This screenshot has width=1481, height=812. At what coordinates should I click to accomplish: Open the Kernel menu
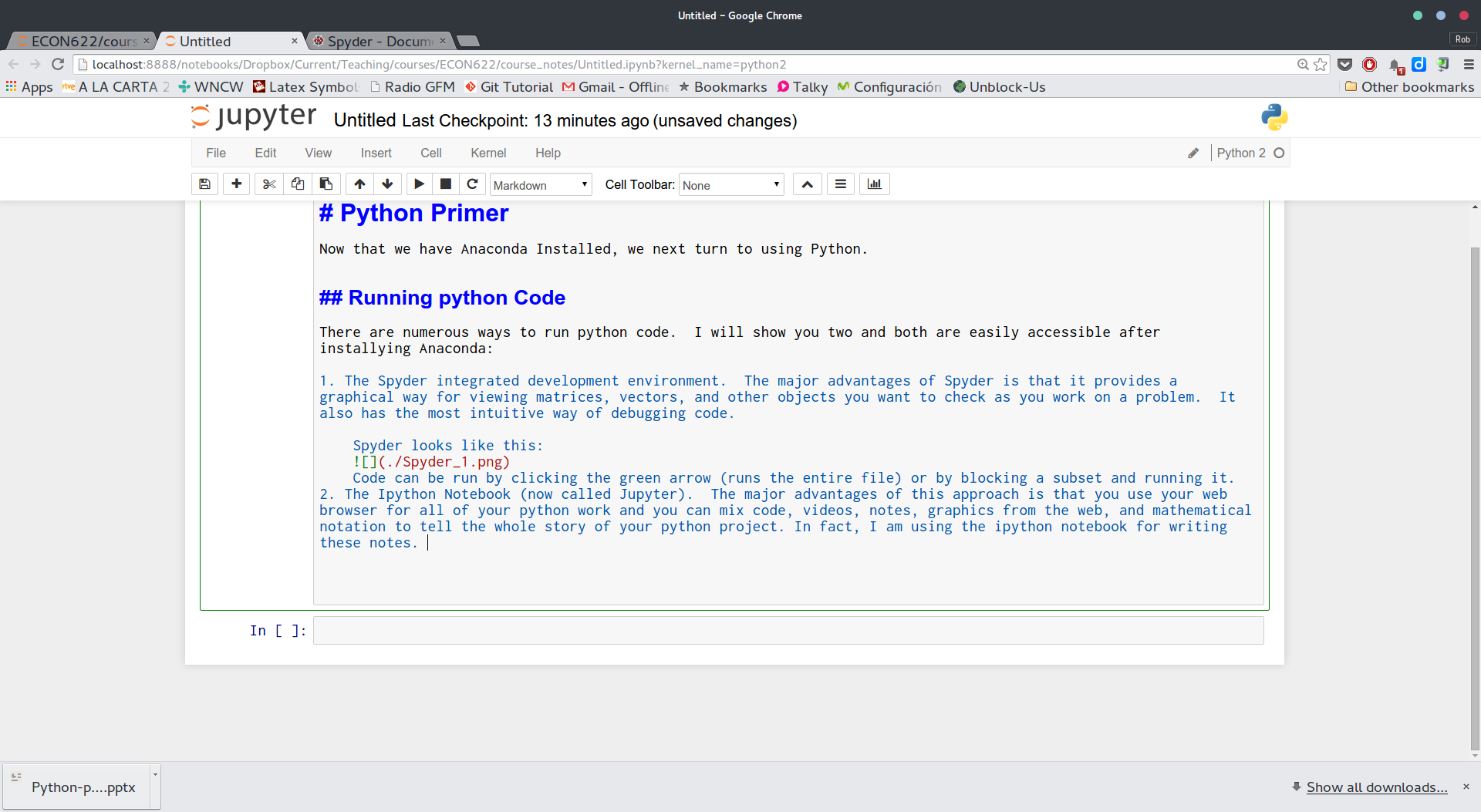click(x=488, y=153)
